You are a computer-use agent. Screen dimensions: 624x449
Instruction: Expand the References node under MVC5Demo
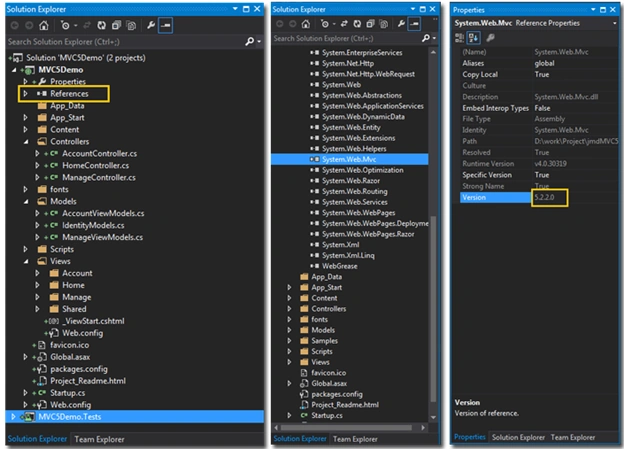coord(25,94)
